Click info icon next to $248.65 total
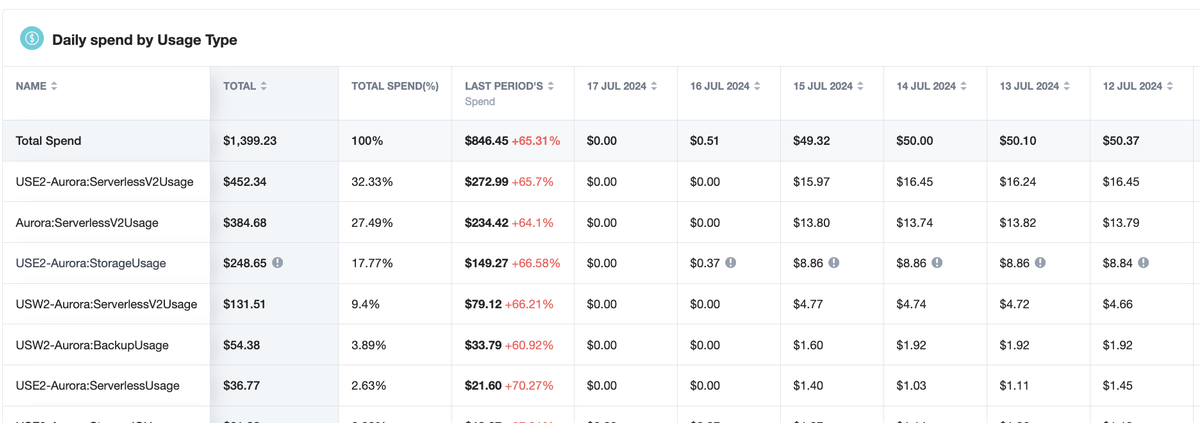The height and width of the screenshot is (423, 1200). 278,263
